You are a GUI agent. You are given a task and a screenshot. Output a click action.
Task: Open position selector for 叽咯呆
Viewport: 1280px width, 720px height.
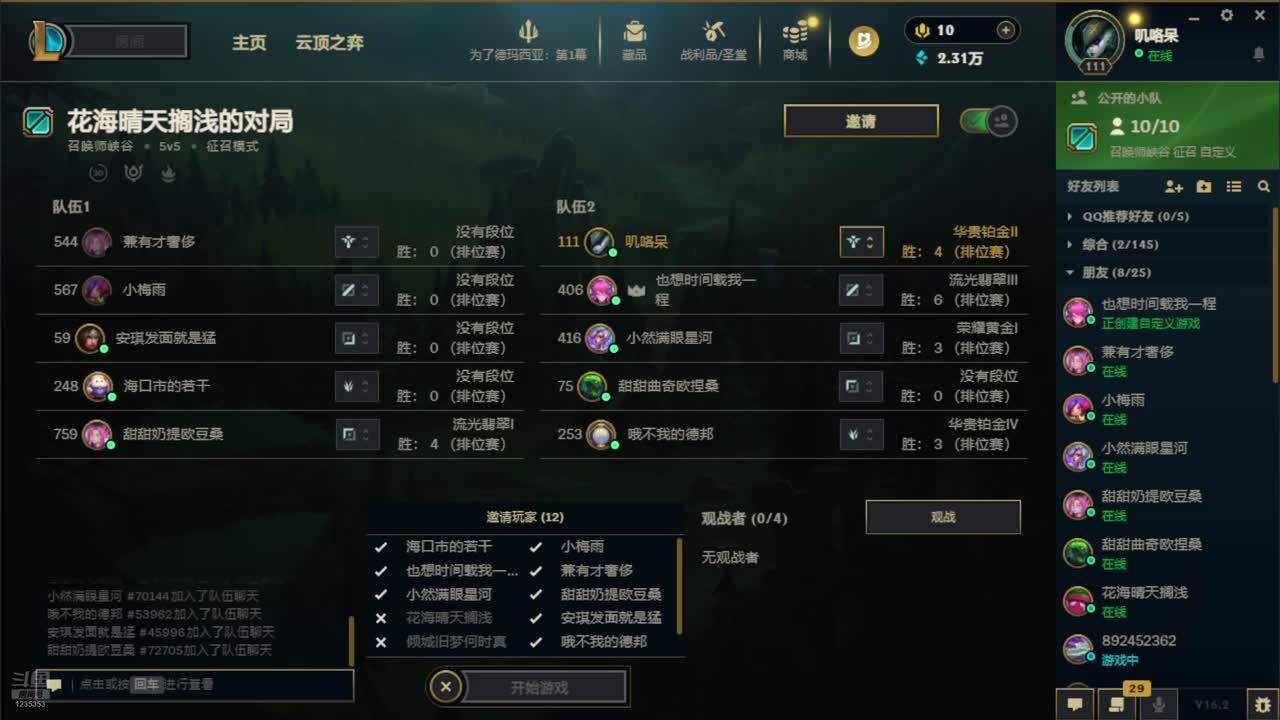tap(861, 241)
